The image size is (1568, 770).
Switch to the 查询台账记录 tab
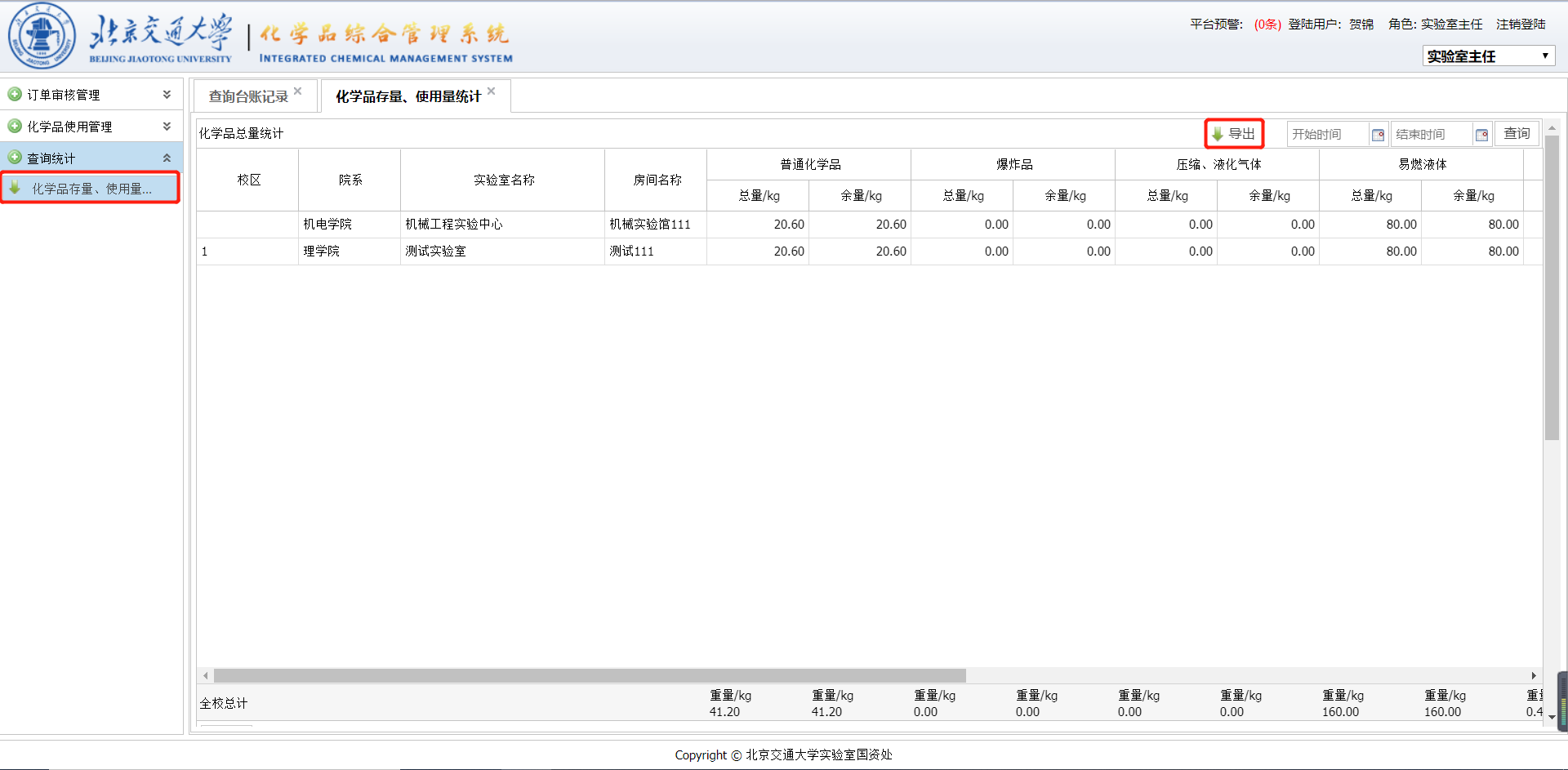pyautogui.click(x=248, y=96)
